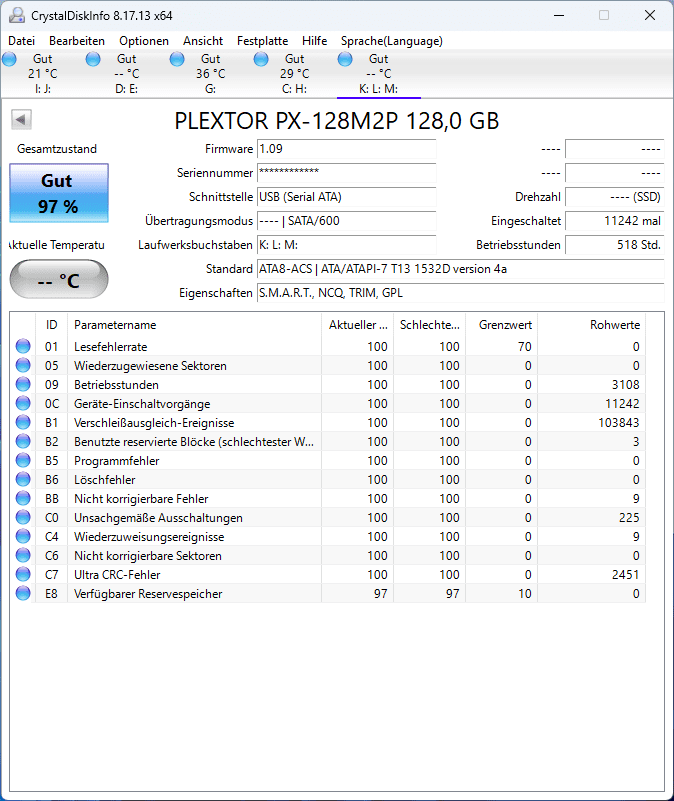Image resolution: width=674 pixels, height=801 pixels.
Task: Select disk D: E: status orb
Action: click(x=93, y=59)
